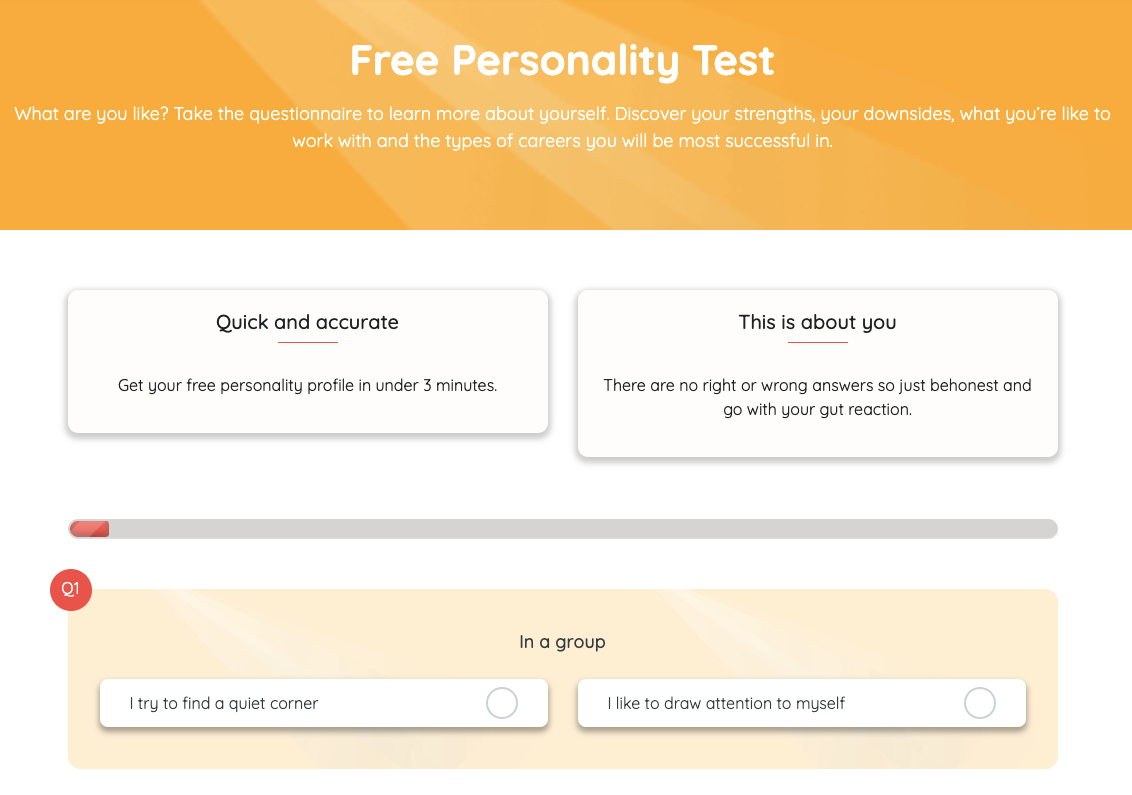Image resolution: width=1132 pixels, height=795 pixels.
Task: Click the "This is about you" heading text
Action: pyautogui.click(x=817, y=322)
